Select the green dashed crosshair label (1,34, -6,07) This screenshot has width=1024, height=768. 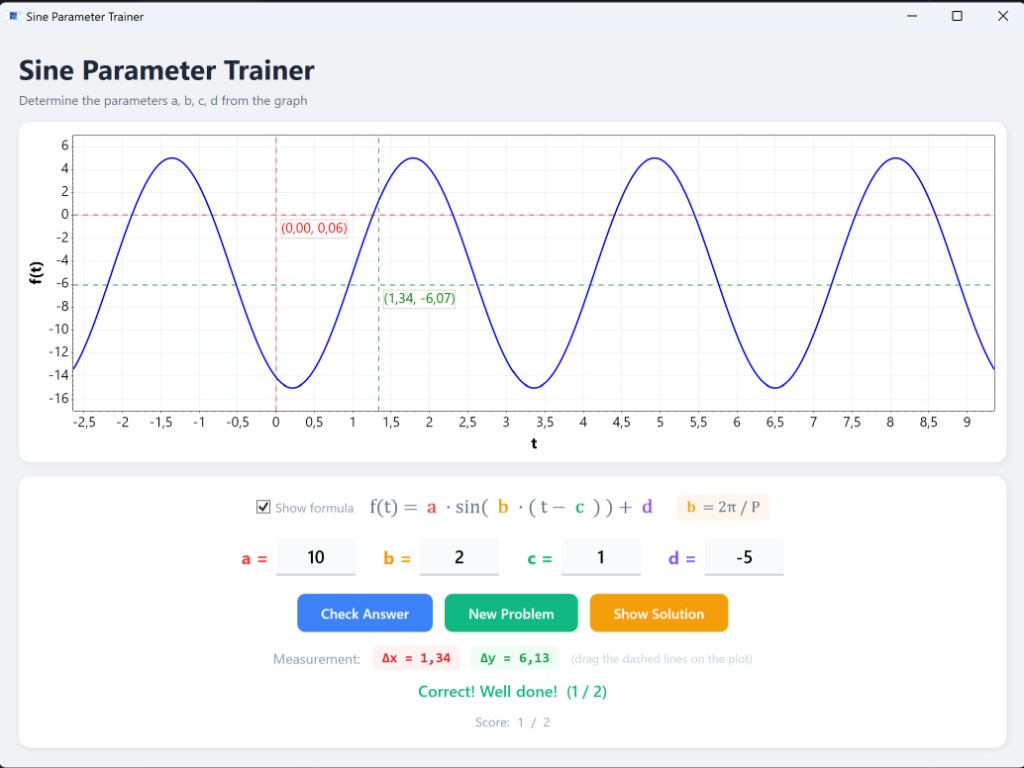(419, 298)
